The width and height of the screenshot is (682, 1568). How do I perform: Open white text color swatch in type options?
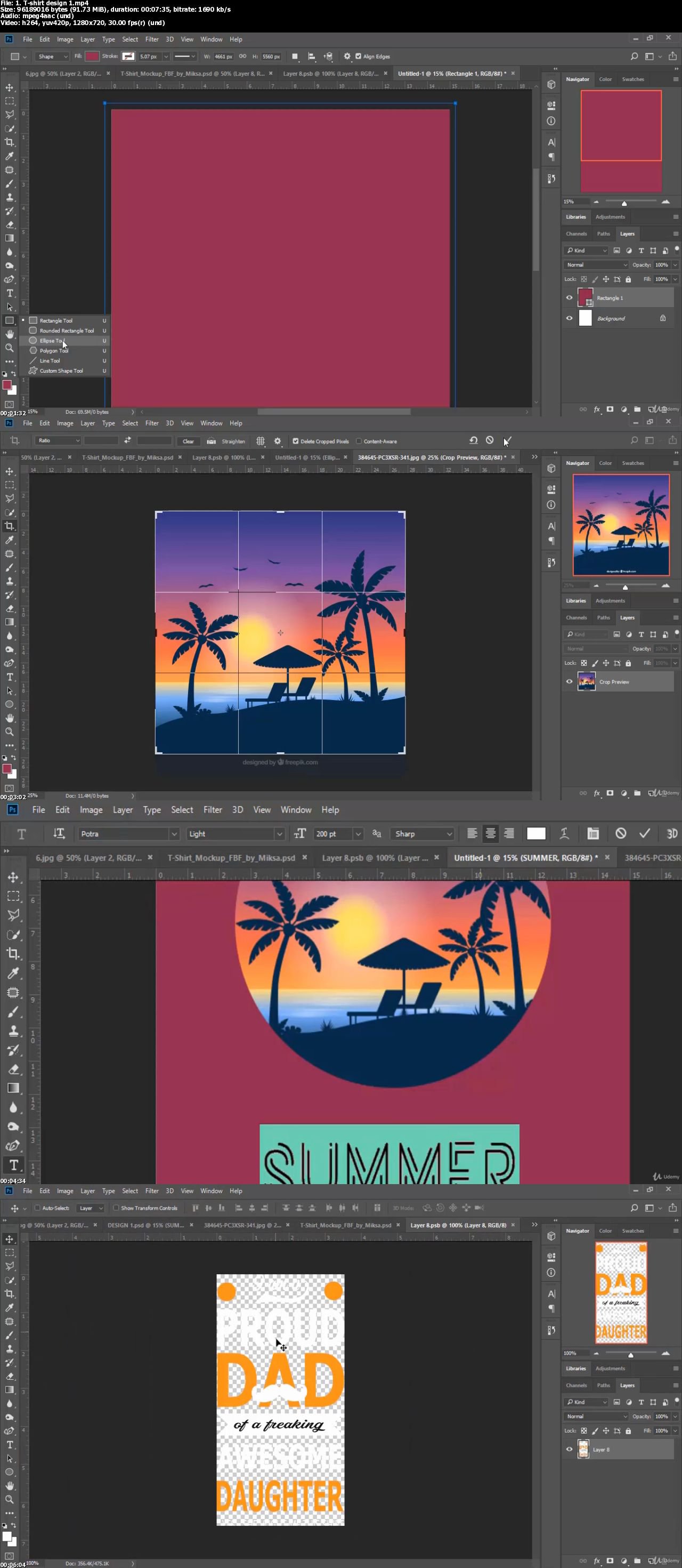point(536,833)
